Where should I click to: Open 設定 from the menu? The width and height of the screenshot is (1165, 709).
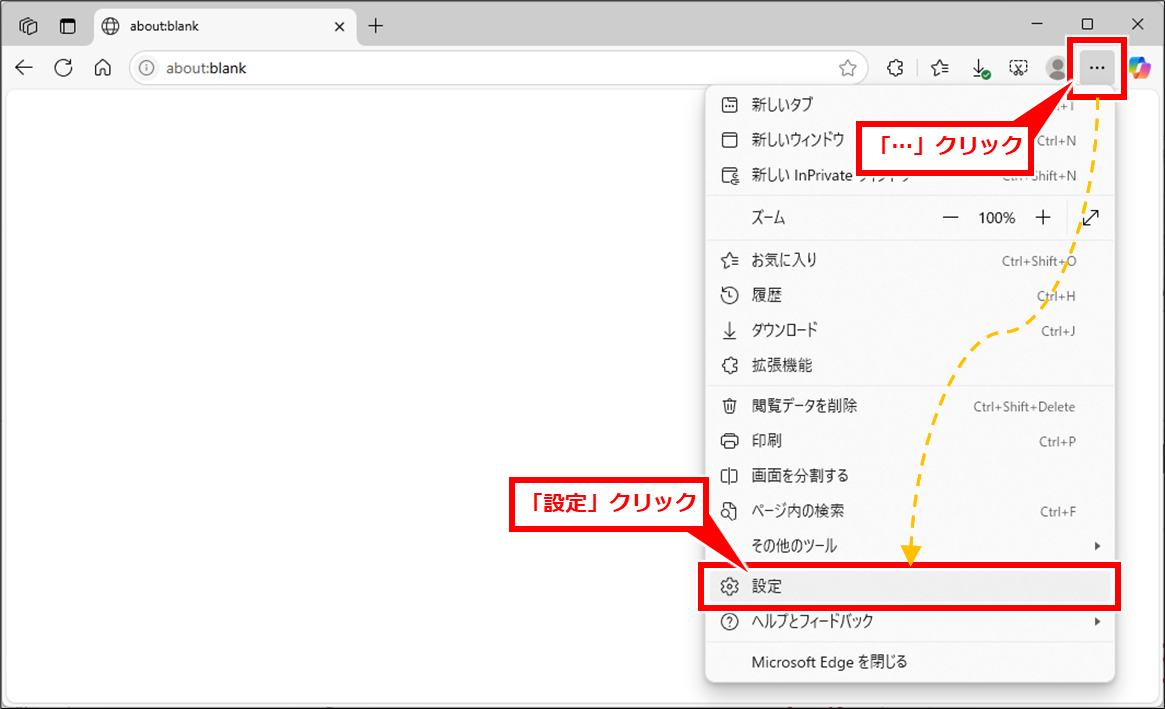(x=909, y=586)
